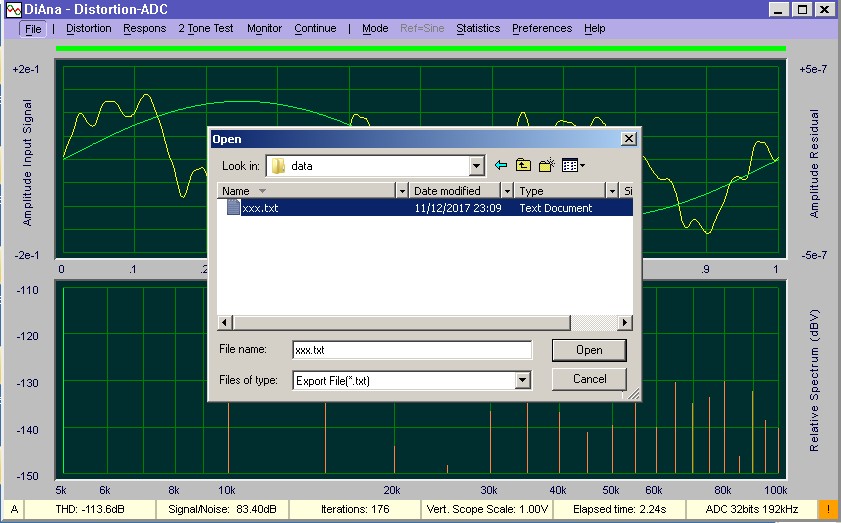Open the Preferences menu
Screen dimensions: 841x523
[x=542, y=28]
